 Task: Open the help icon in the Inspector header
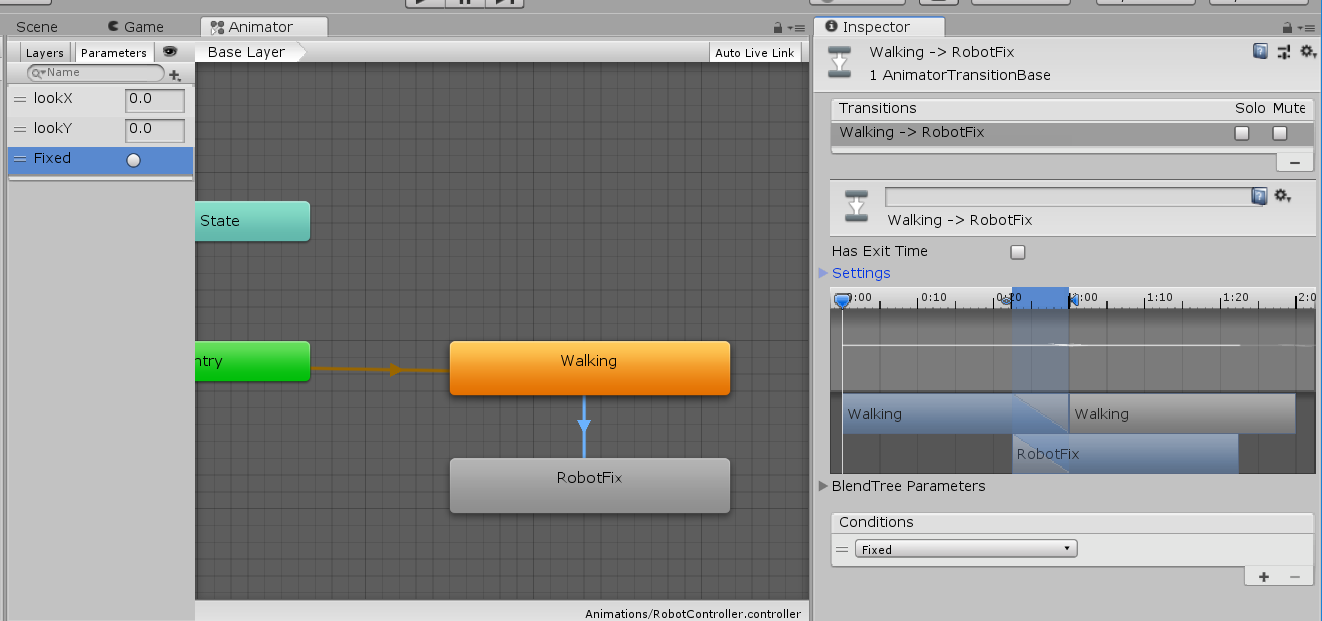[1260, 51]
